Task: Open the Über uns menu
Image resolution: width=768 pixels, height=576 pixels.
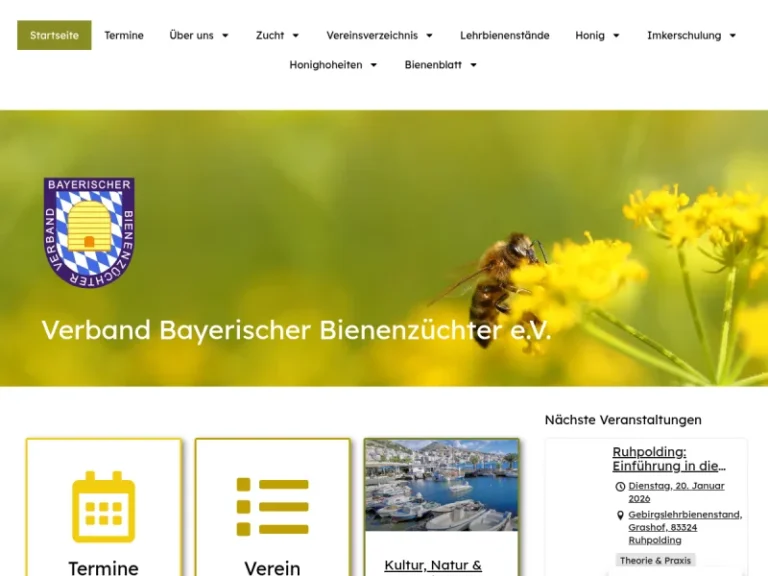Action: pos(192,35)
